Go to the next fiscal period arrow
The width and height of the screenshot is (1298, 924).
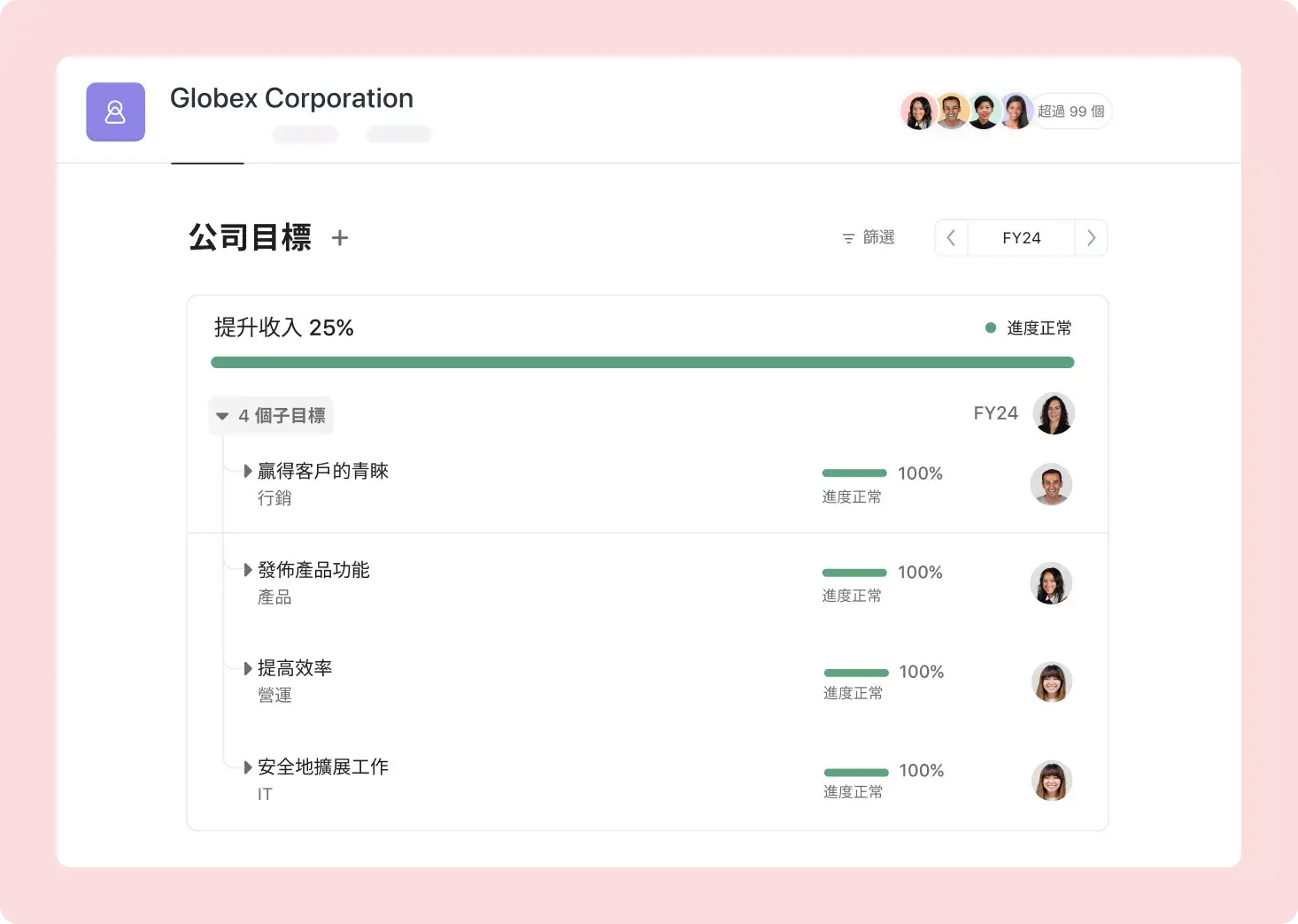point(1091,238)
